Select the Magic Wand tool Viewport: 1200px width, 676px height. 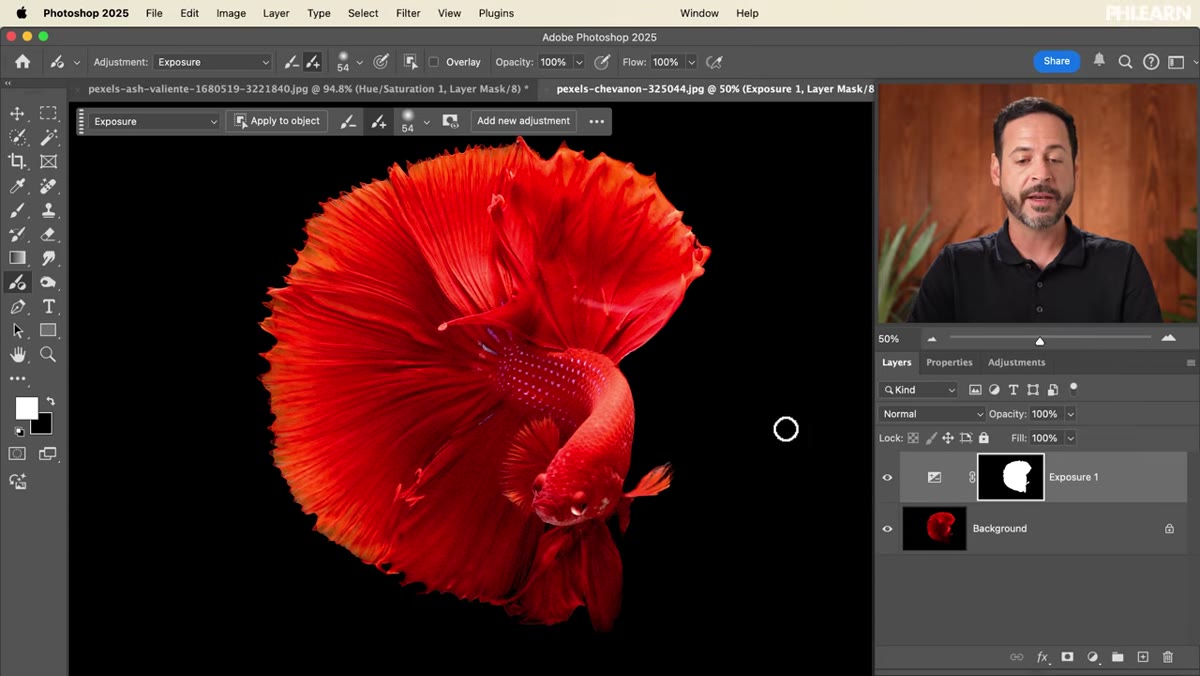click(48, 137)
